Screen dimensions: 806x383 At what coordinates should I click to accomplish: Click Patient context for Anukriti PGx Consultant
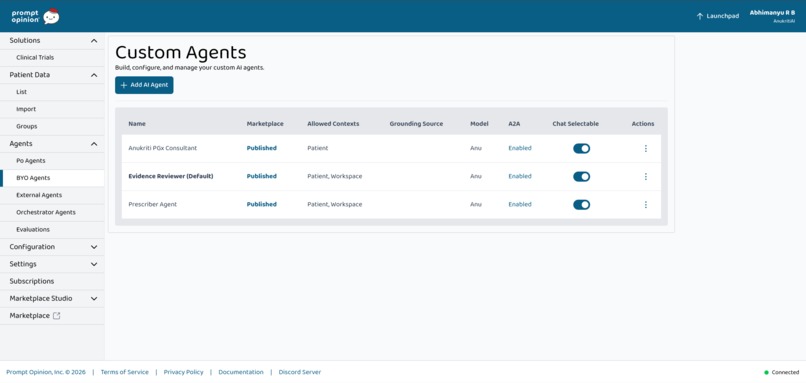pyautogui.click(x=318, y=148)
